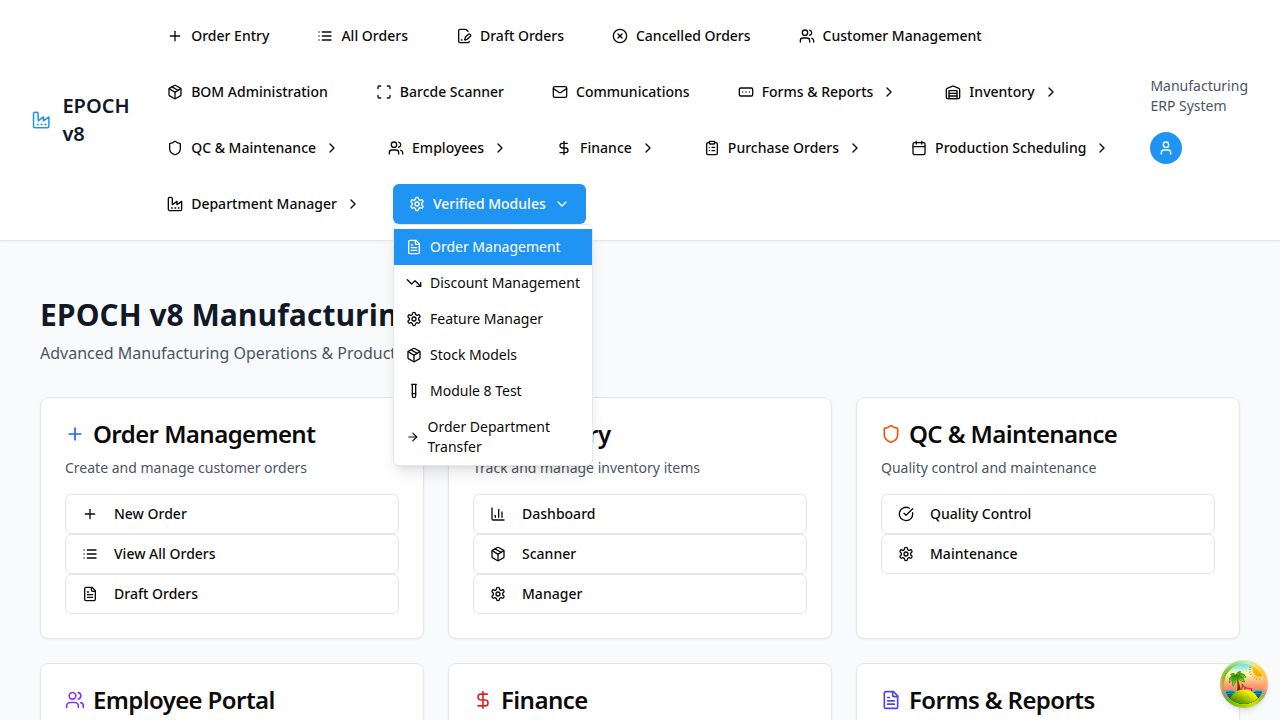Expand the Finance navigation dropdown

[606, 148]
